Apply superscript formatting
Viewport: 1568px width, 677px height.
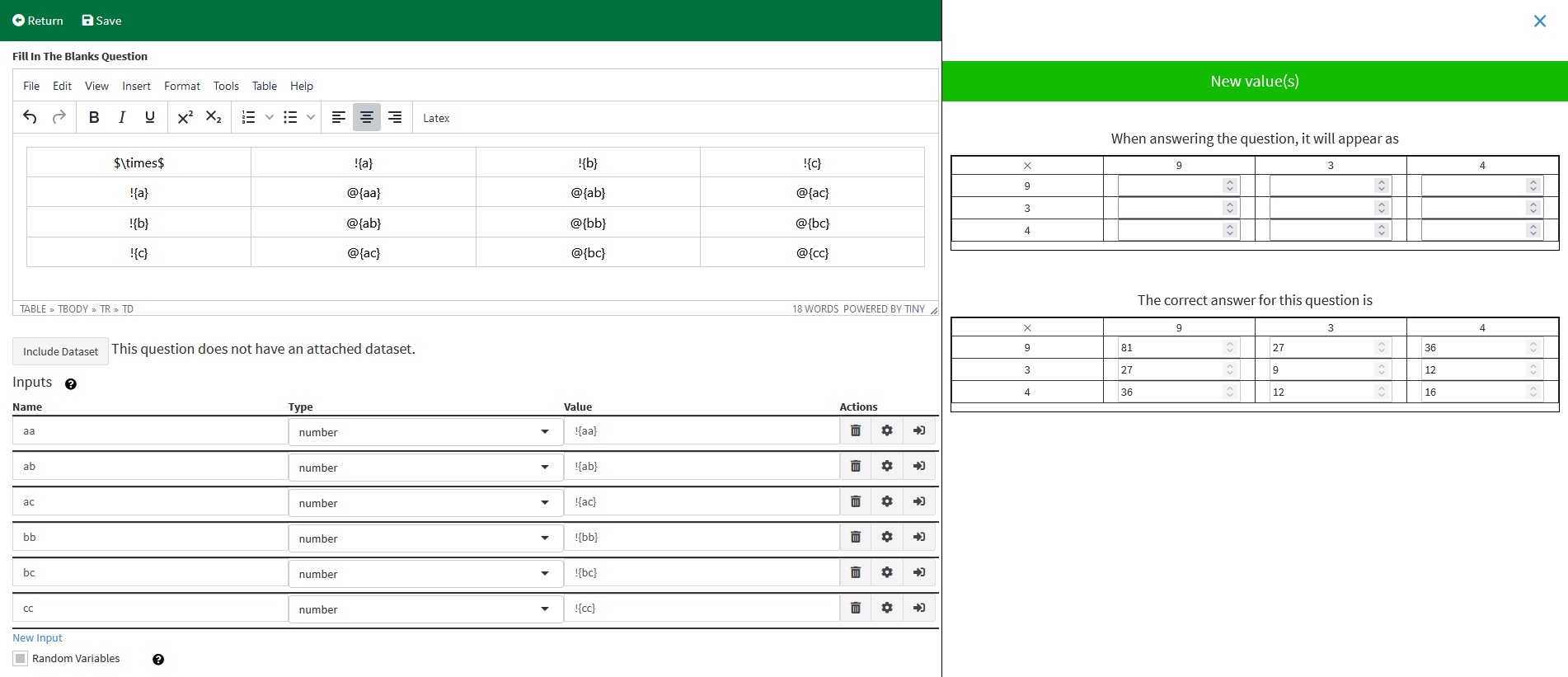185,118
